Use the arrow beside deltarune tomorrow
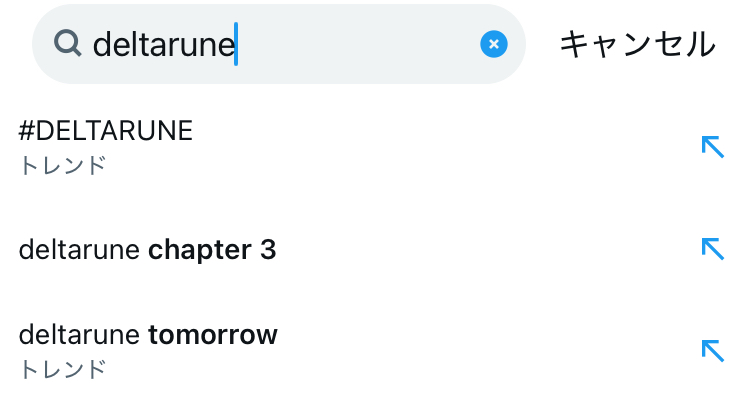This screenshot has width=750, height=413. [713, 351]
